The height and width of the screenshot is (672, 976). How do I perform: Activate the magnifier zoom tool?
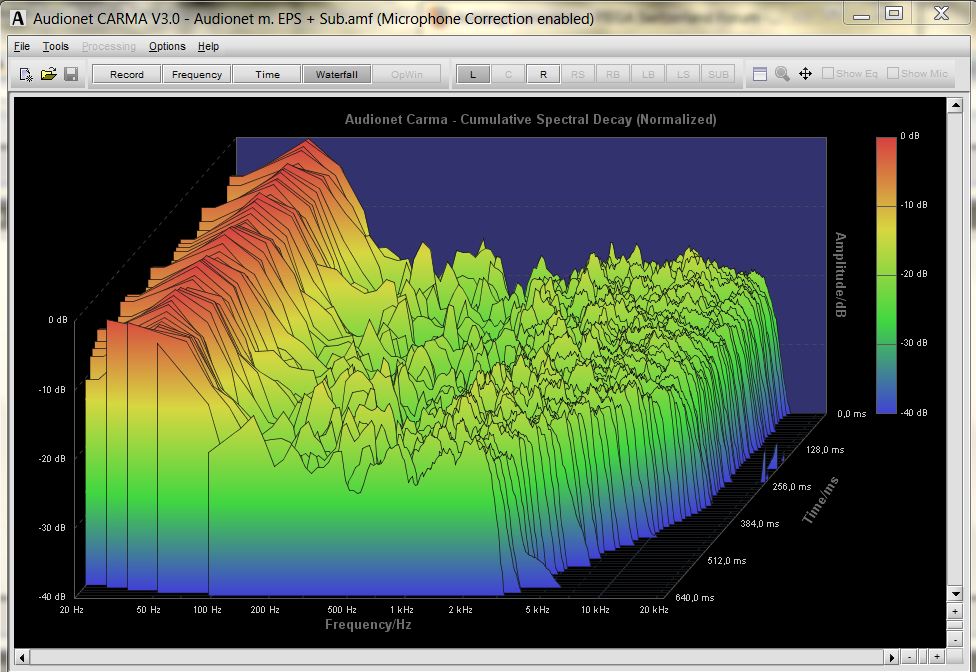point(782,74)
